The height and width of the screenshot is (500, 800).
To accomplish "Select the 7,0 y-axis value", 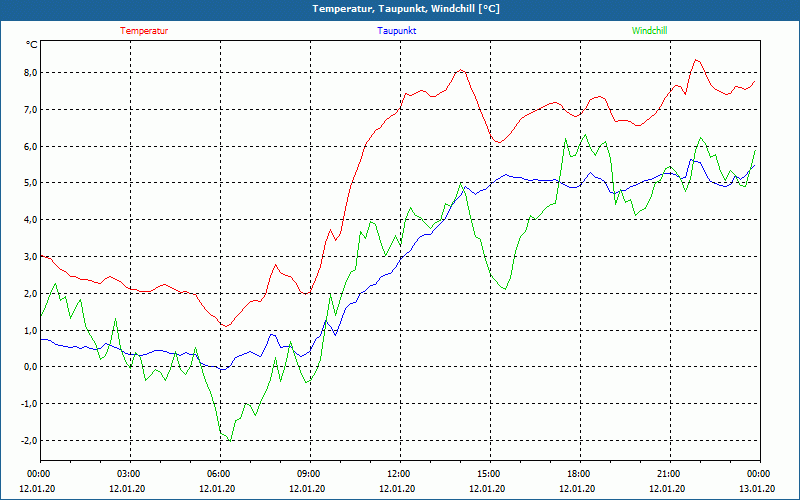I will tap(31, 110).
